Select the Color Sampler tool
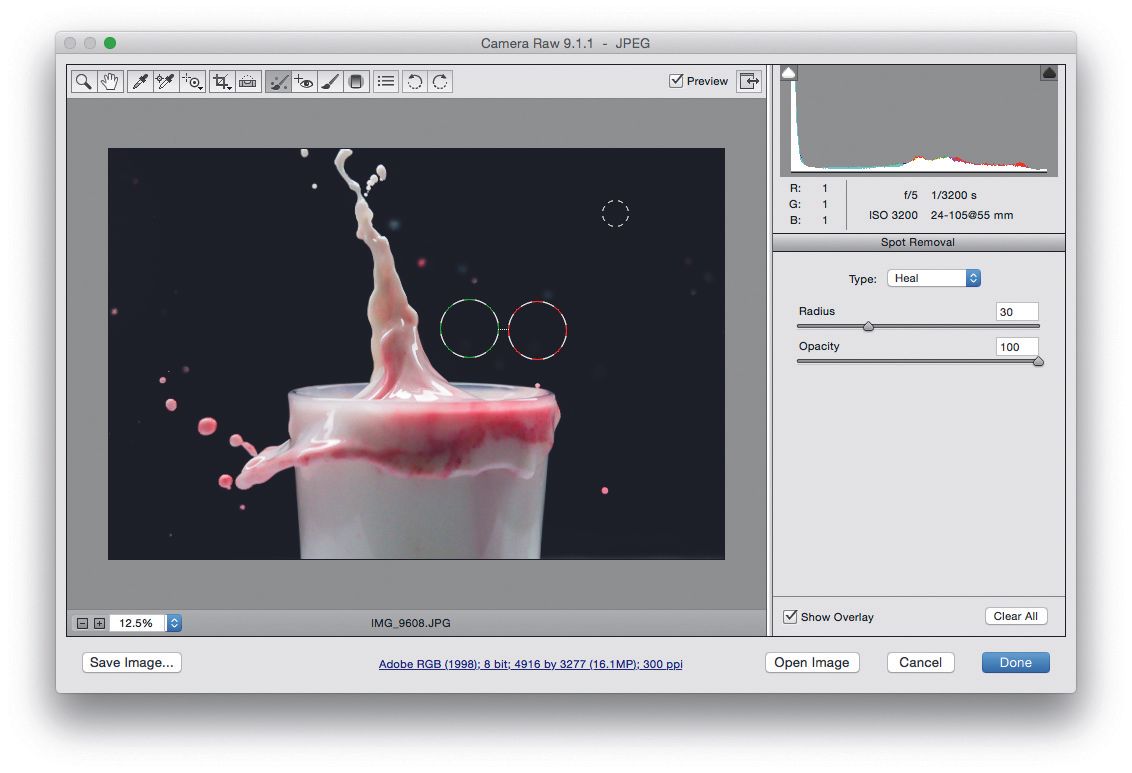 [164, 81]
